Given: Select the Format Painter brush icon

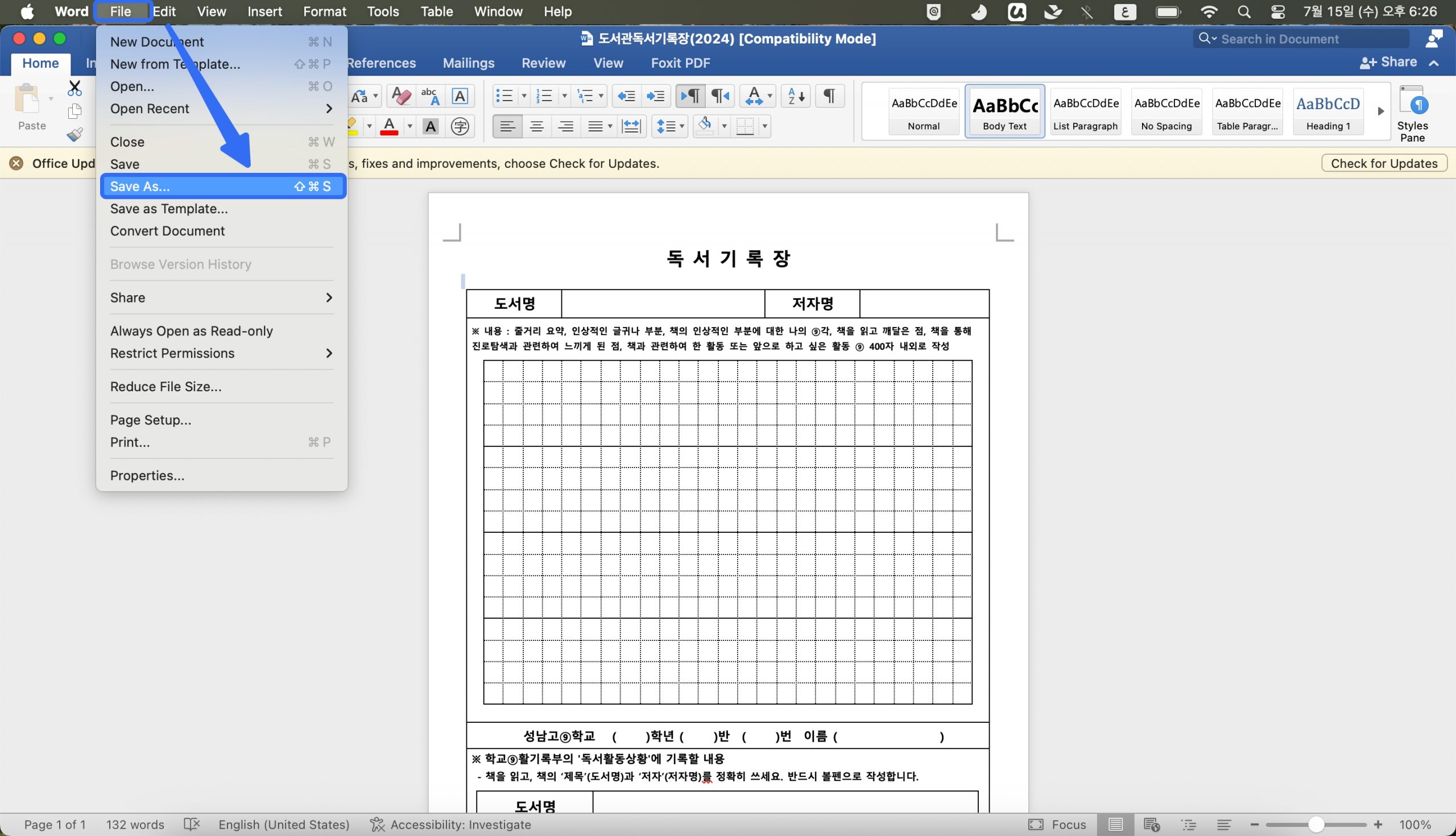Looking at the screenshot, I should click(x=75, y=135).
